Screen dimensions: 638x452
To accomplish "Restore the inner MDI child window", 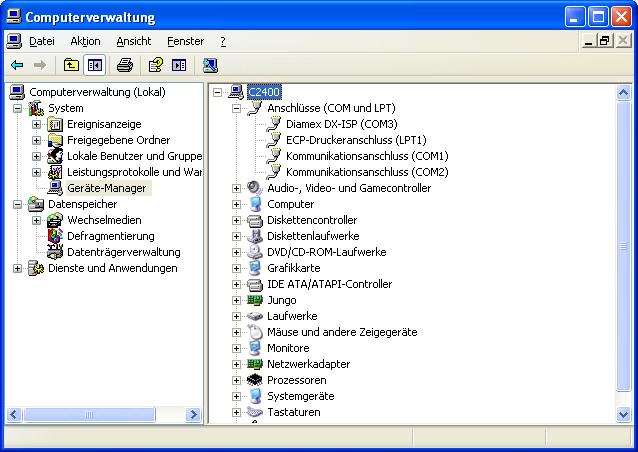I will pos(605,41).
